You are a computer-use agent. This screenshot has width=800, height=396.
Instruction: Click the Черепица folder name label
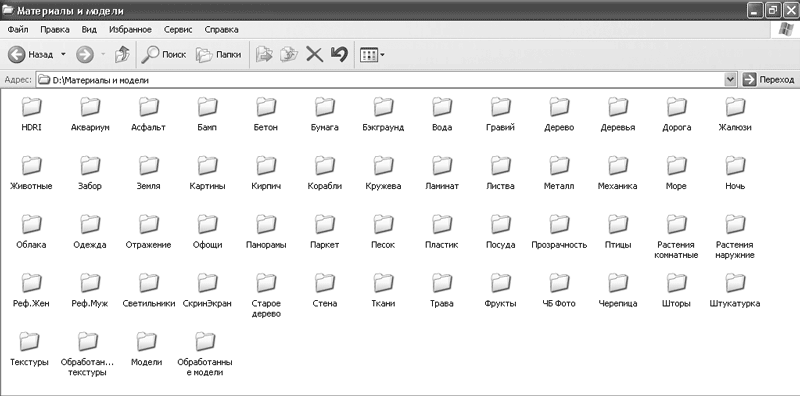pos(618,304)
